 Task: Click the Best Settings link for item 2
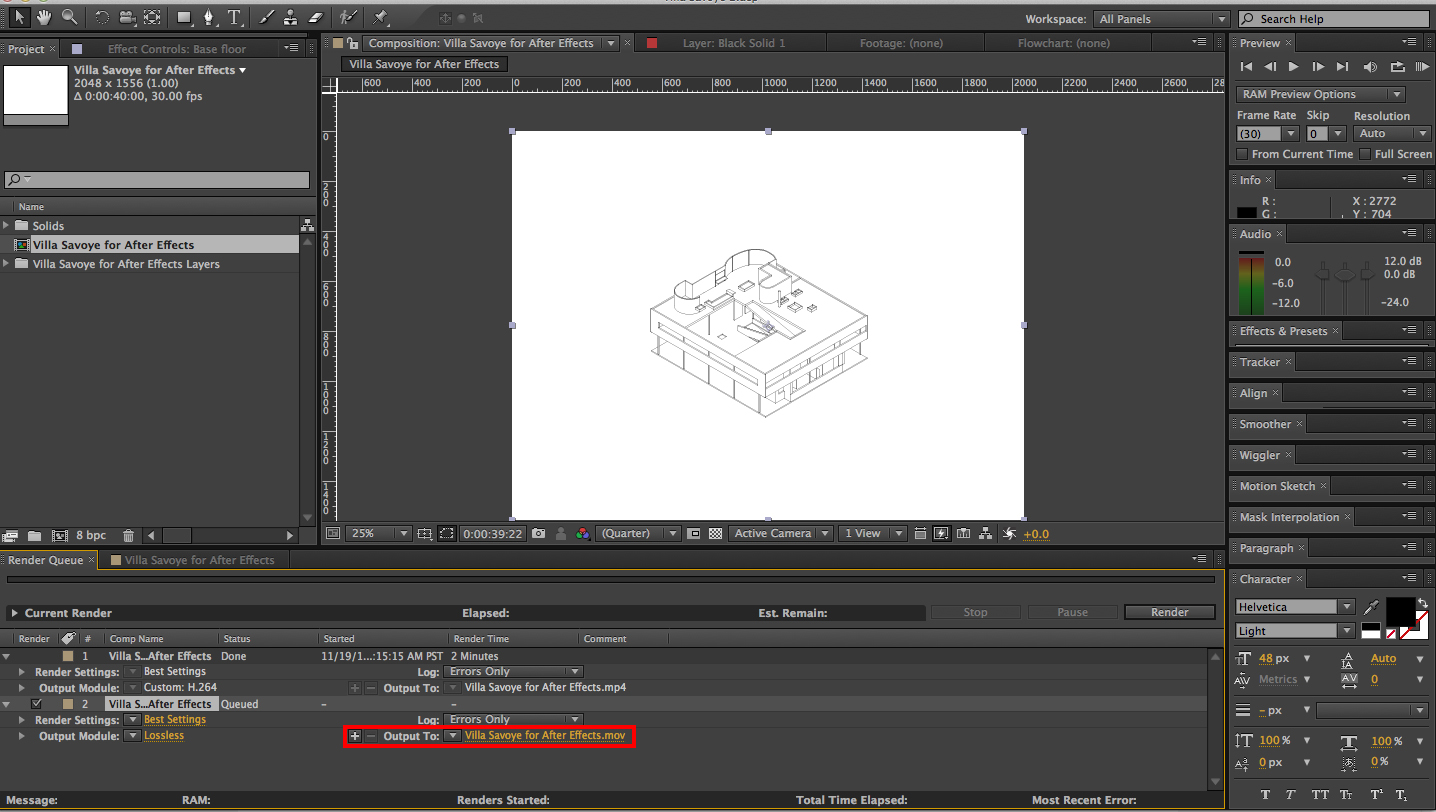coord(175,720)
